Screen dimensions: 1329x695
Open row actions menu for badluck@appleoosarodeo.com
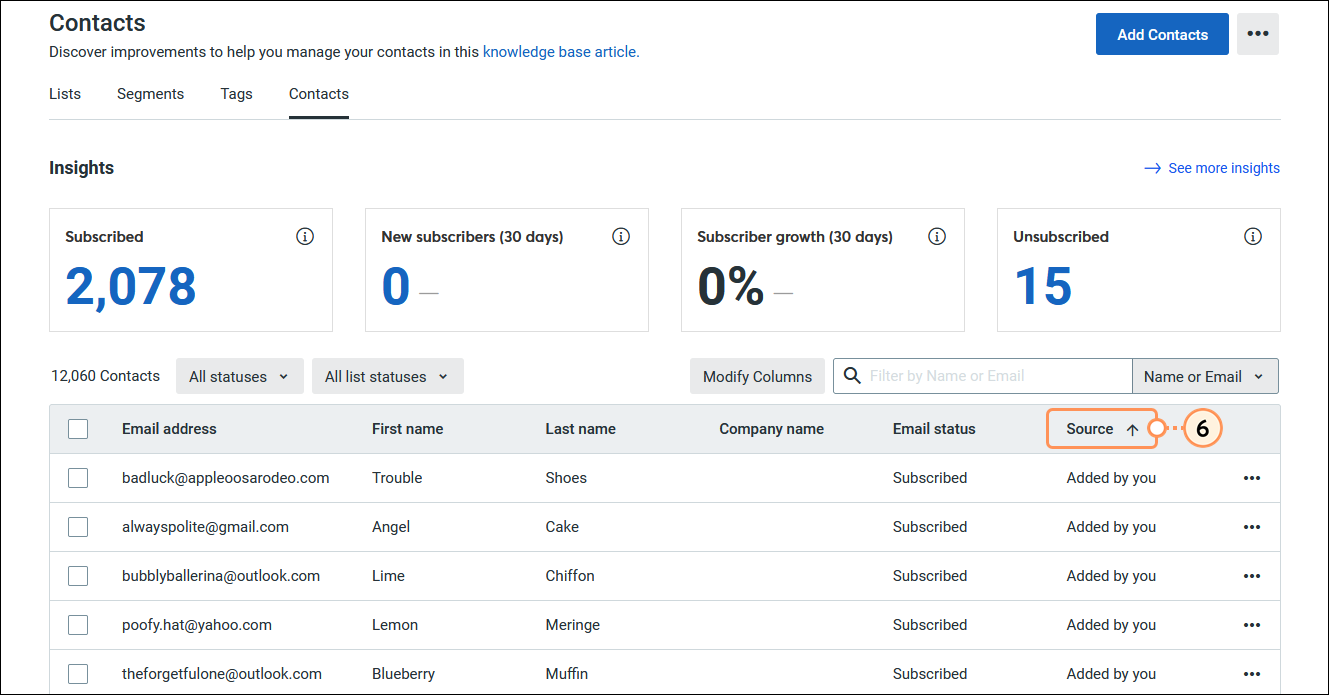click(1252, 478)
